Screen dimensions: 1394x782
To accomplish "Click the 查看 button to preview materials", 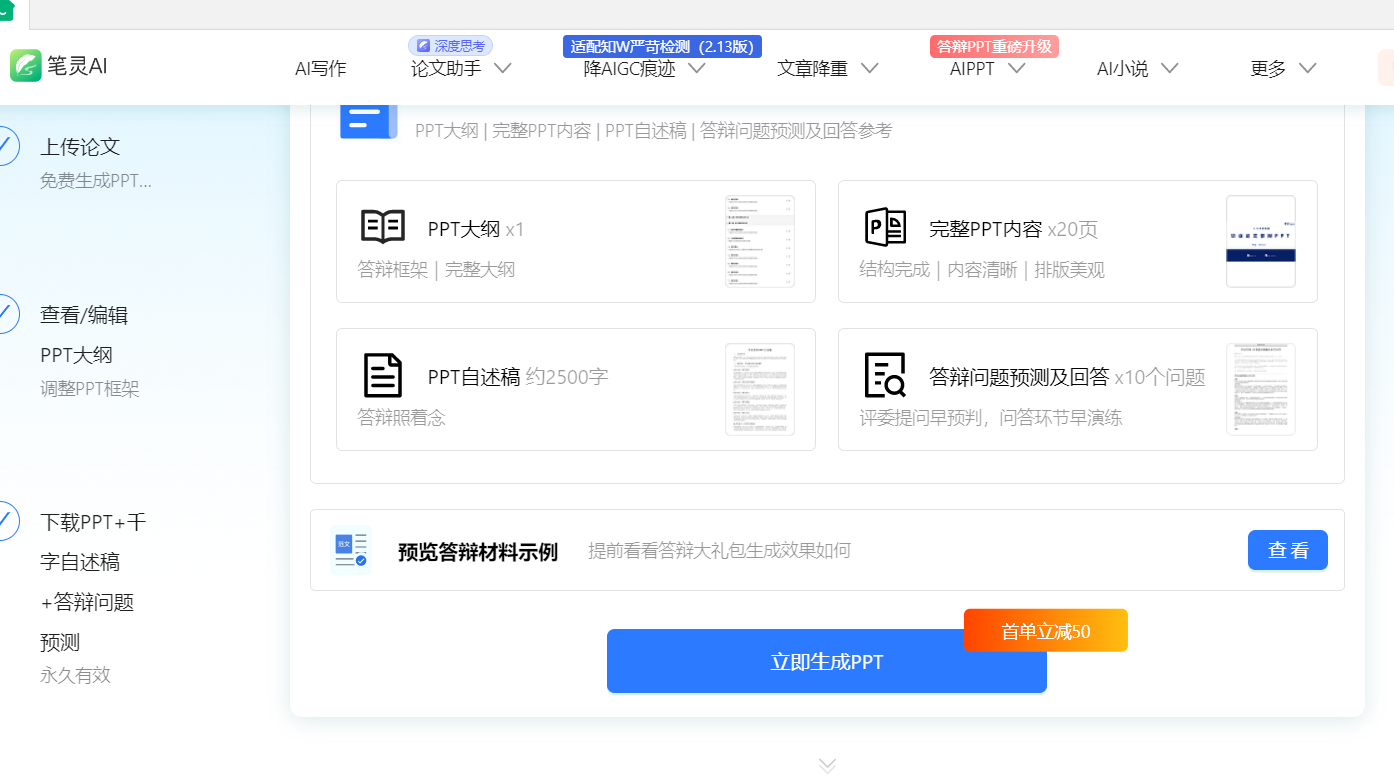I will pos(1287,549).
